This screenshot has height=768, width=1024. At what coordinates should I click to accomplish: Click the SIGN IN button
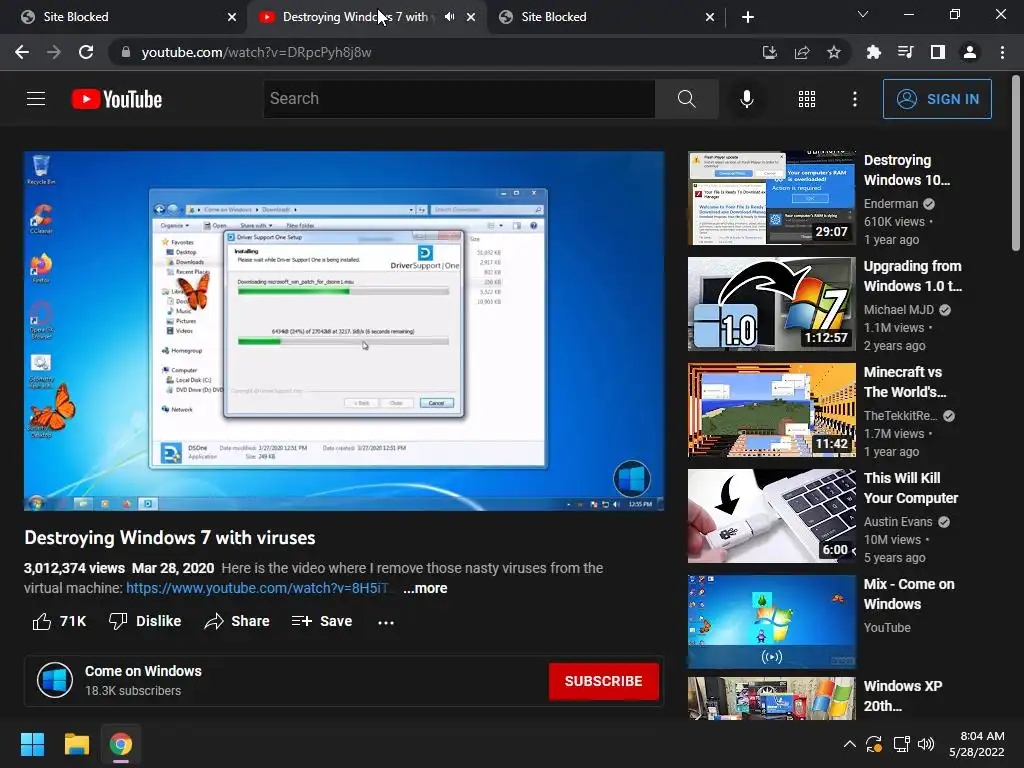pyautogui.click(x=937, y=99)
